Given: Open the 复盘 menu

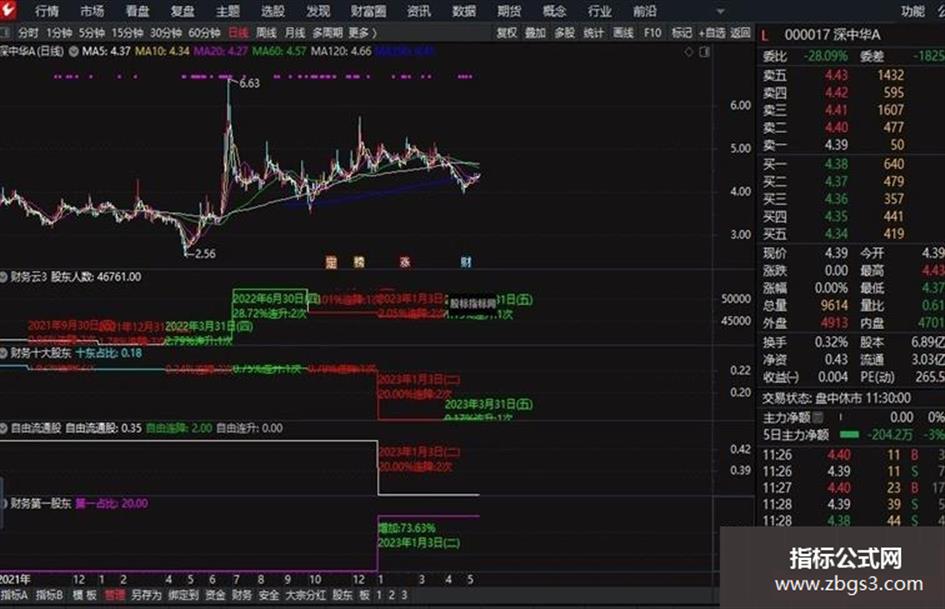Looking at the screenshot, I should [x=183, y=11].
